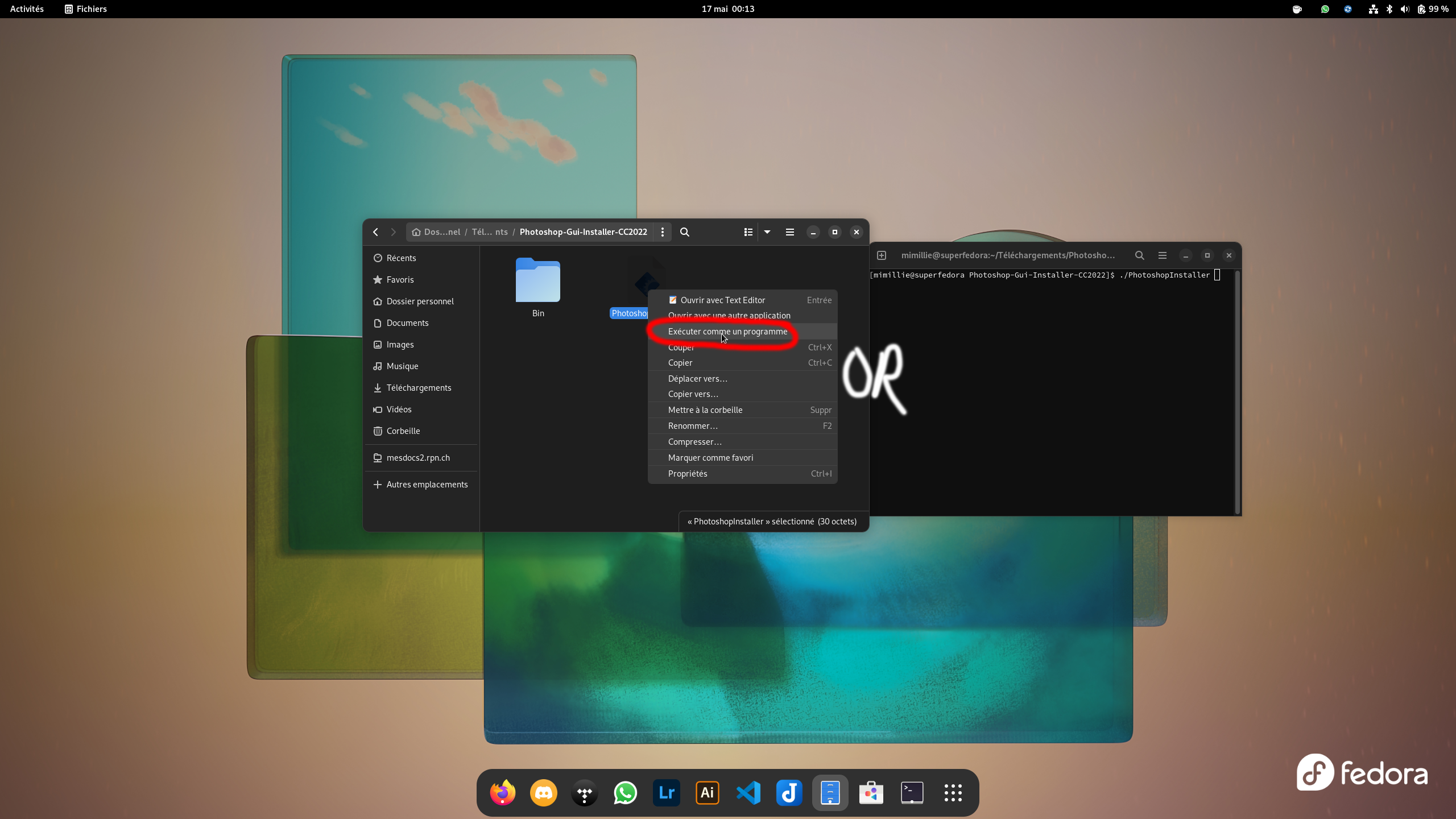Open Firefox from the dock

coord(503,793)
